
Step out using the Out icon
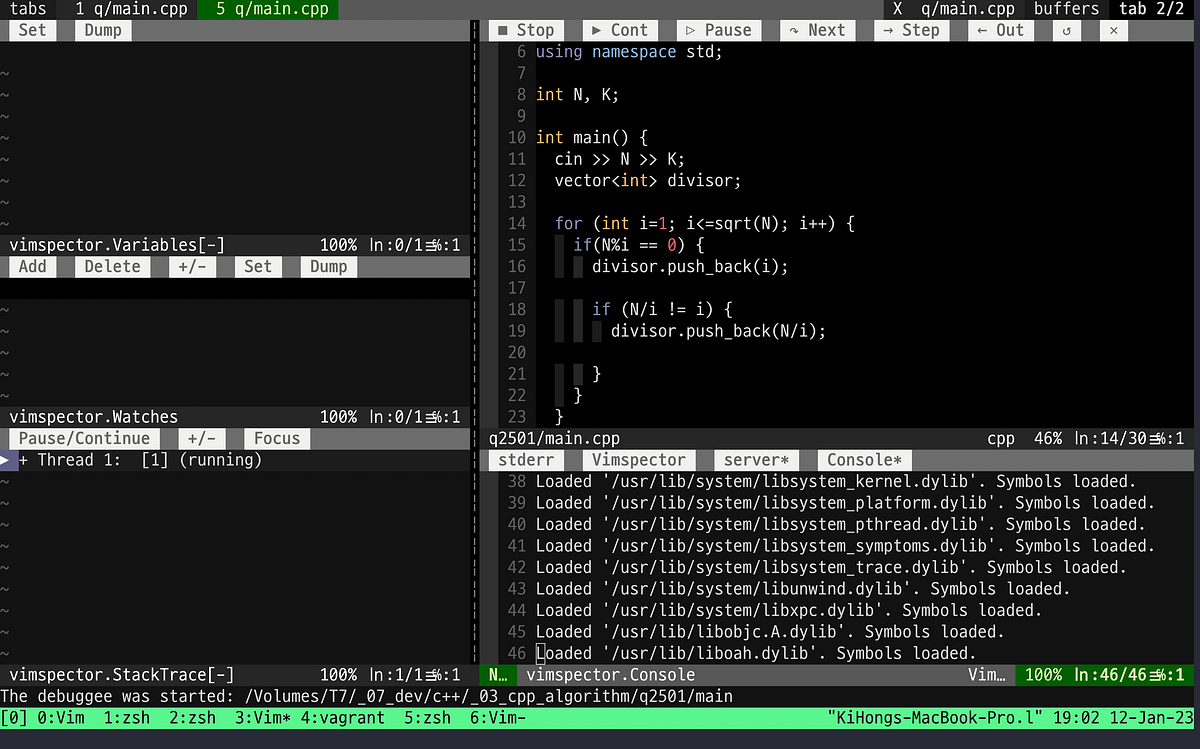tap(1000, 30)
